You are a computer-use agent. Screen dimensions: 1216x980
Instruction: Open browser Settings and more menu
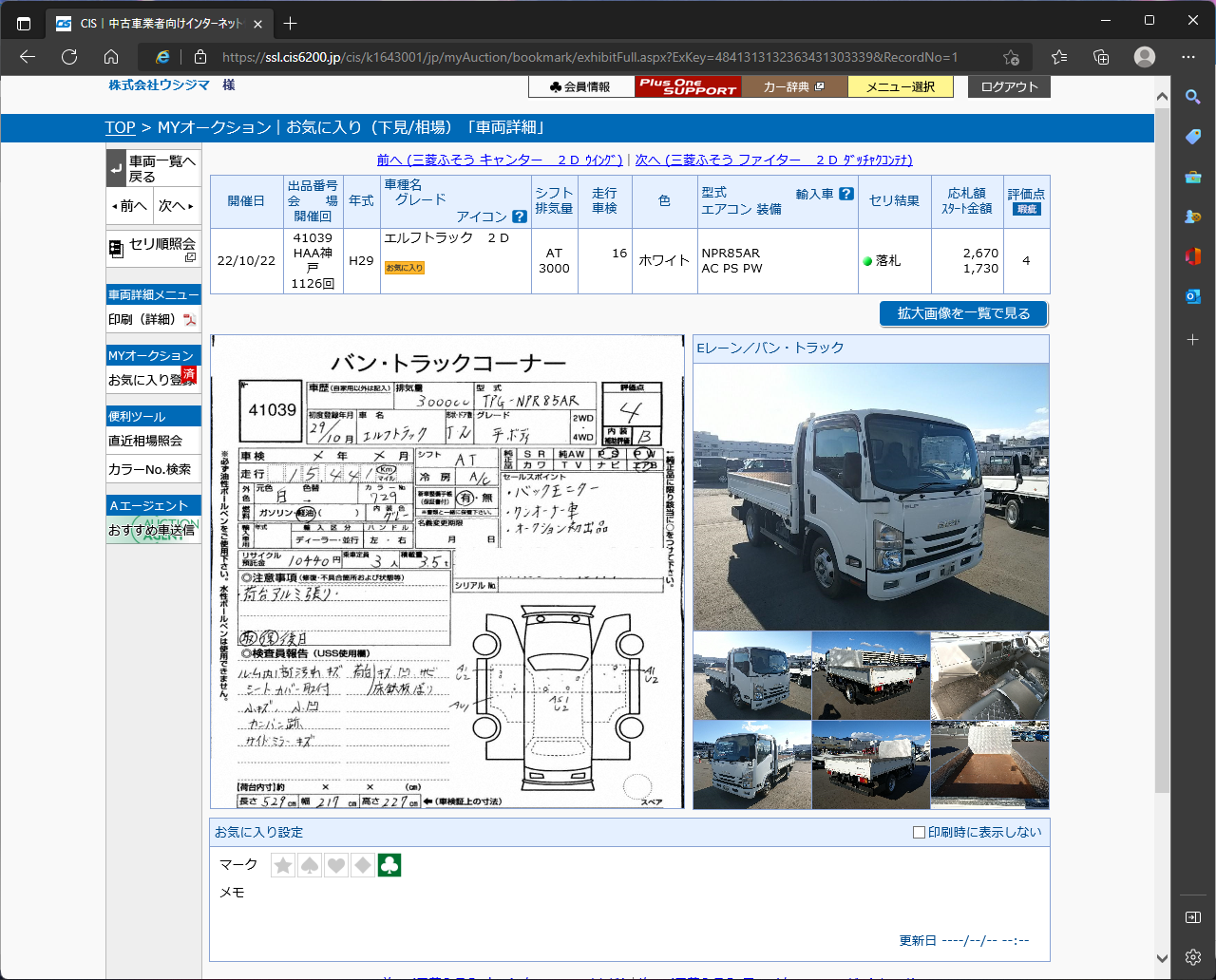(1188, 57)
